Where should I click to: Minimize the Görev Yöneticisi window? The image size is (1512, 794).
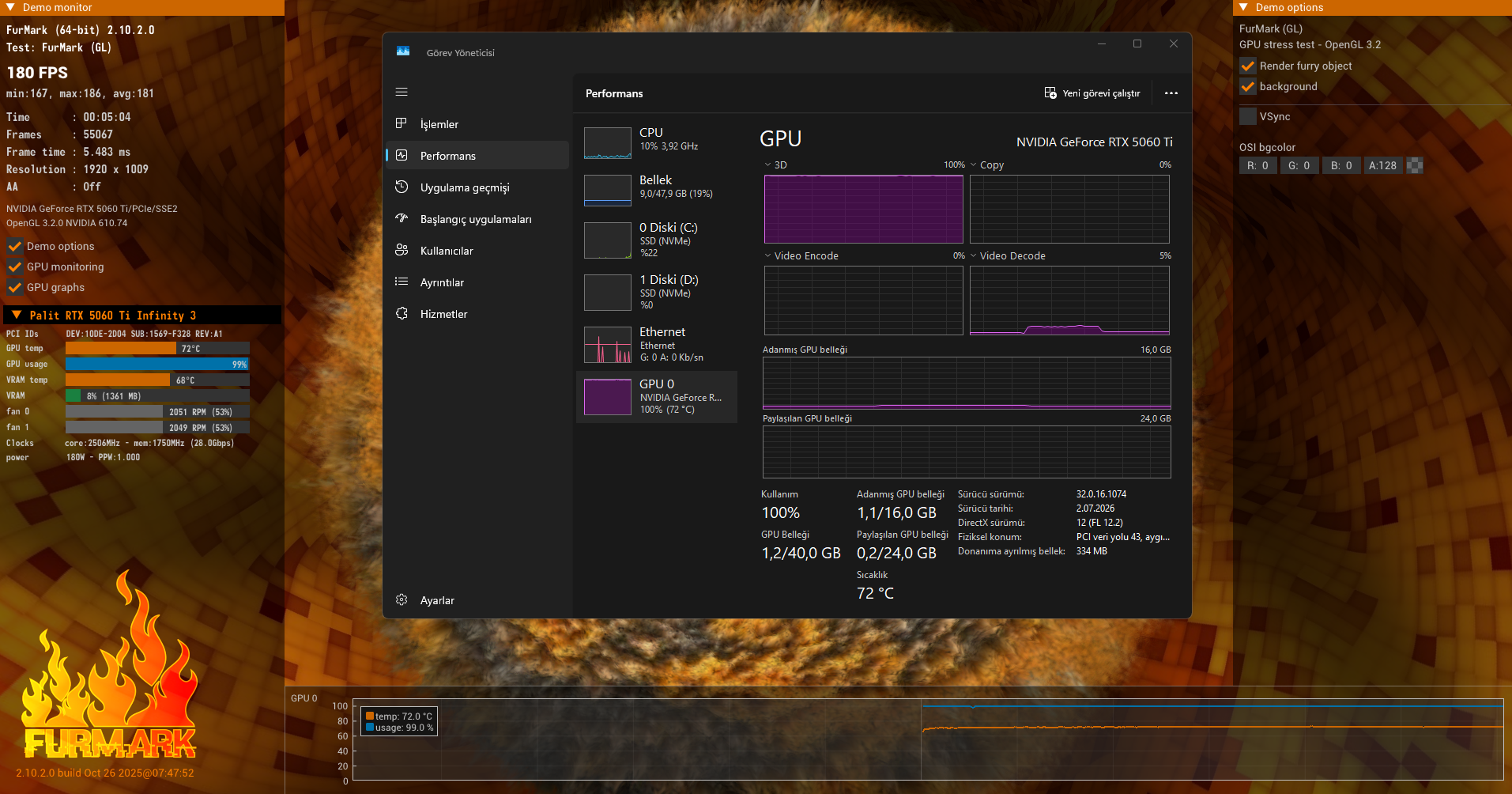pos(1101,43)
